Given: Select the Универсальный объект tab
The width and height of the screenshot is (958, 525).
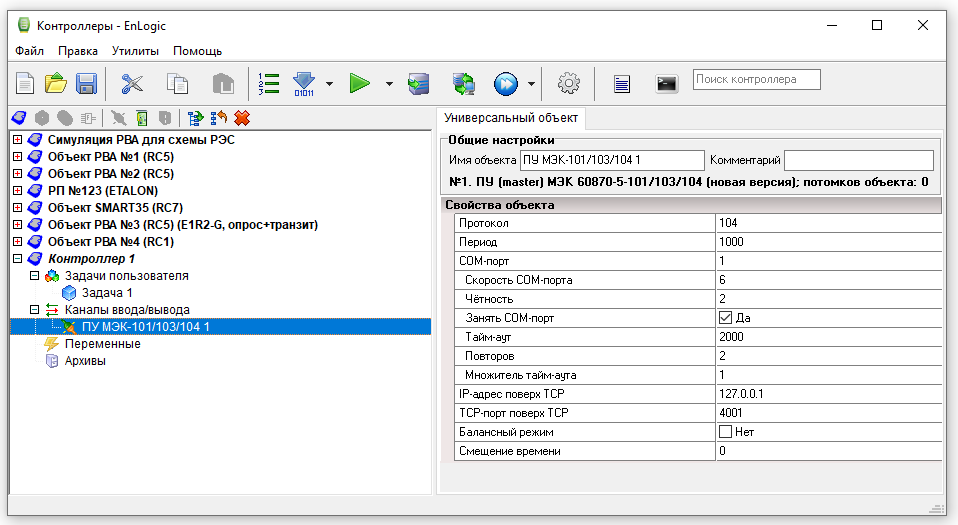Looking at the screenshot, I should (512, 118).
